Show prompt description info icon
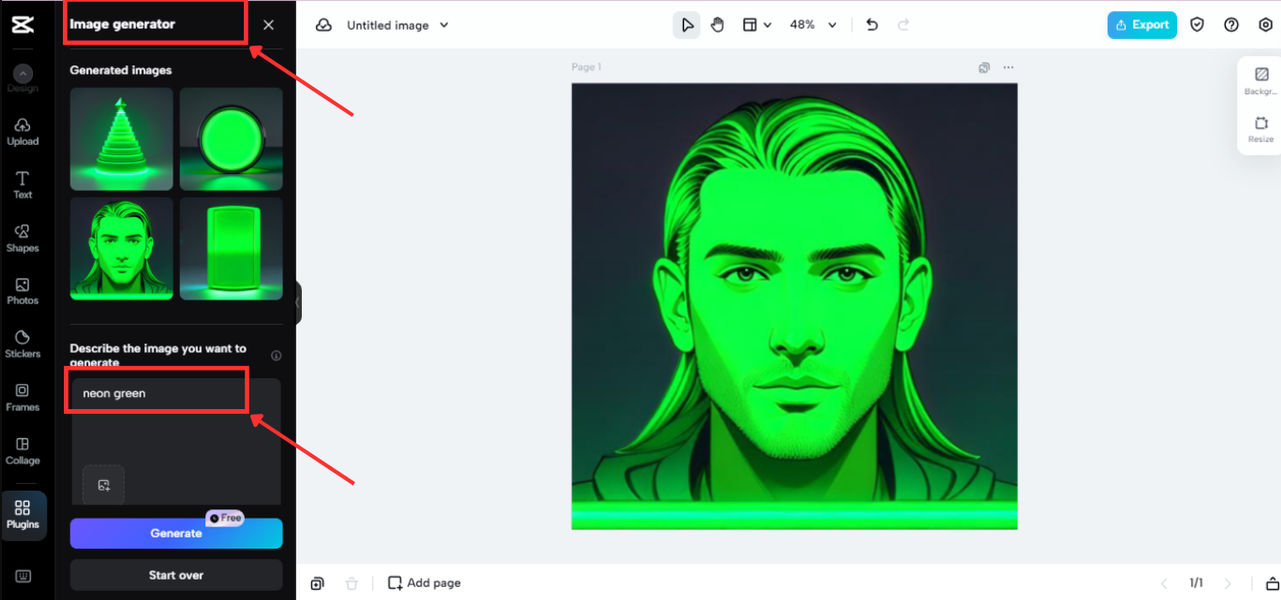 (x=276, y=355)
